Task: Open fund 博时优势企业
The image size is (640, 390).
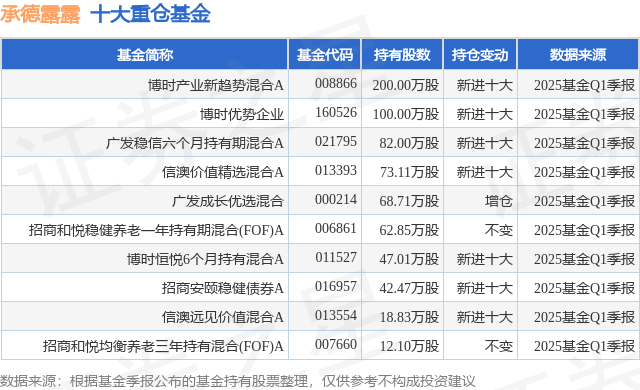Action: point(242,114)
